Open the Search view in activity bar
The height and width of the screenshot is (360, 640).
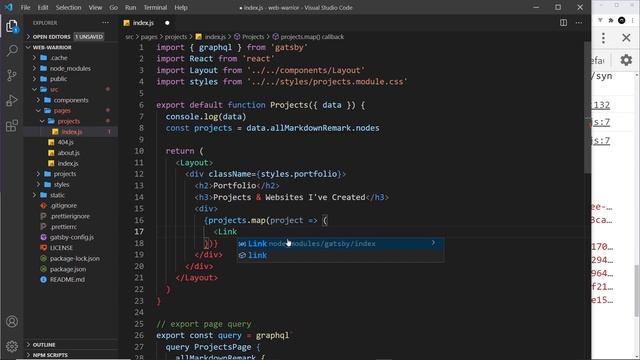12,51
